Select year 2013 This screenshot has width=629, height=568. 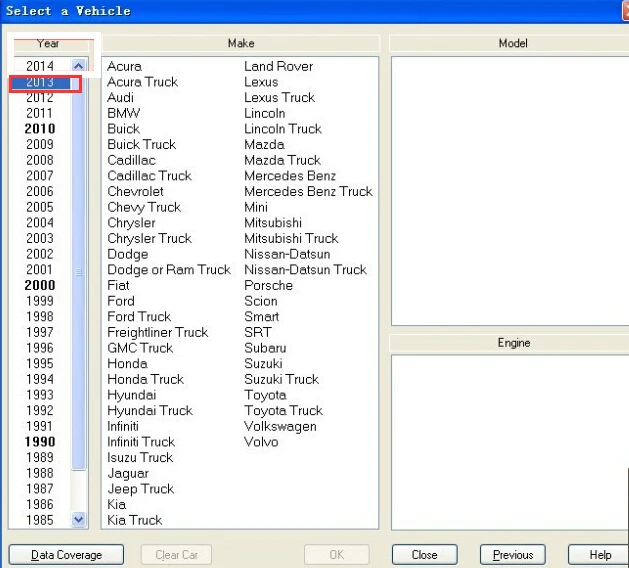(x=40, y=82)
